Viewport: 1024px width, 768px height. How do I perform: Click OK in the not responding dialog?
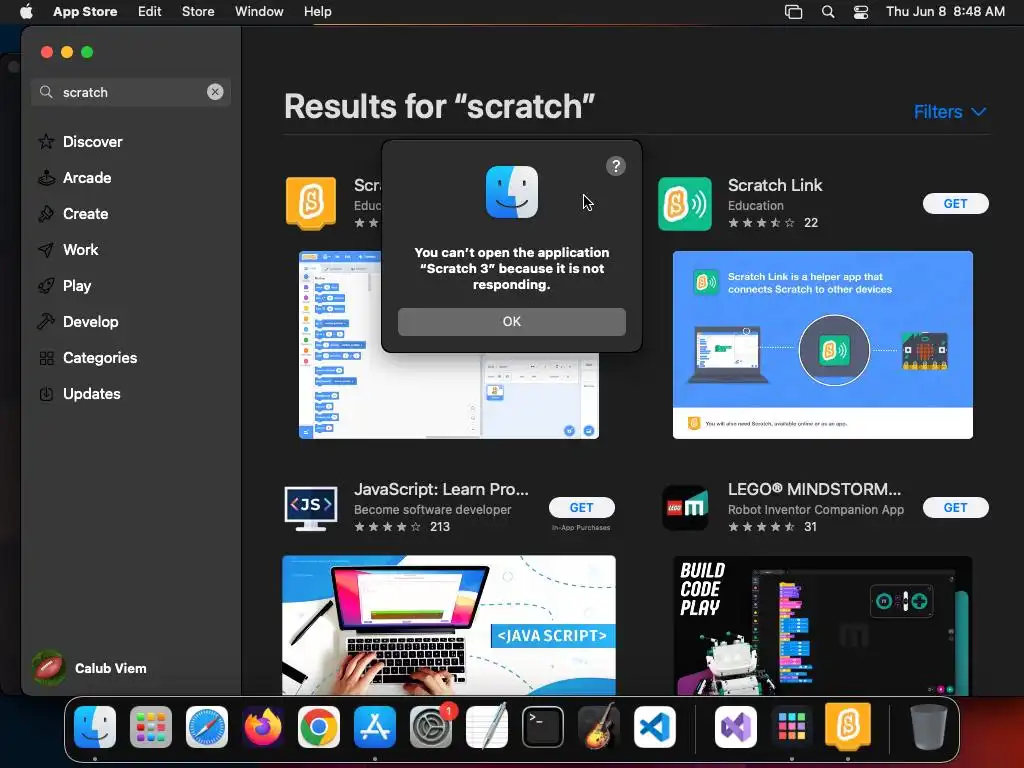(x=511, y=321)
